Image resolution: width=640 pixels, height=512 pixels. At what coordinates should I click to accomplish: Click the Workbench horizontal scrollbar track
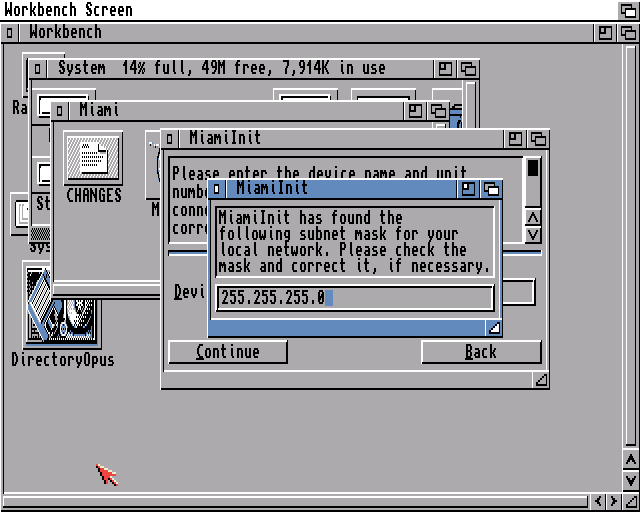click(295, 501)
